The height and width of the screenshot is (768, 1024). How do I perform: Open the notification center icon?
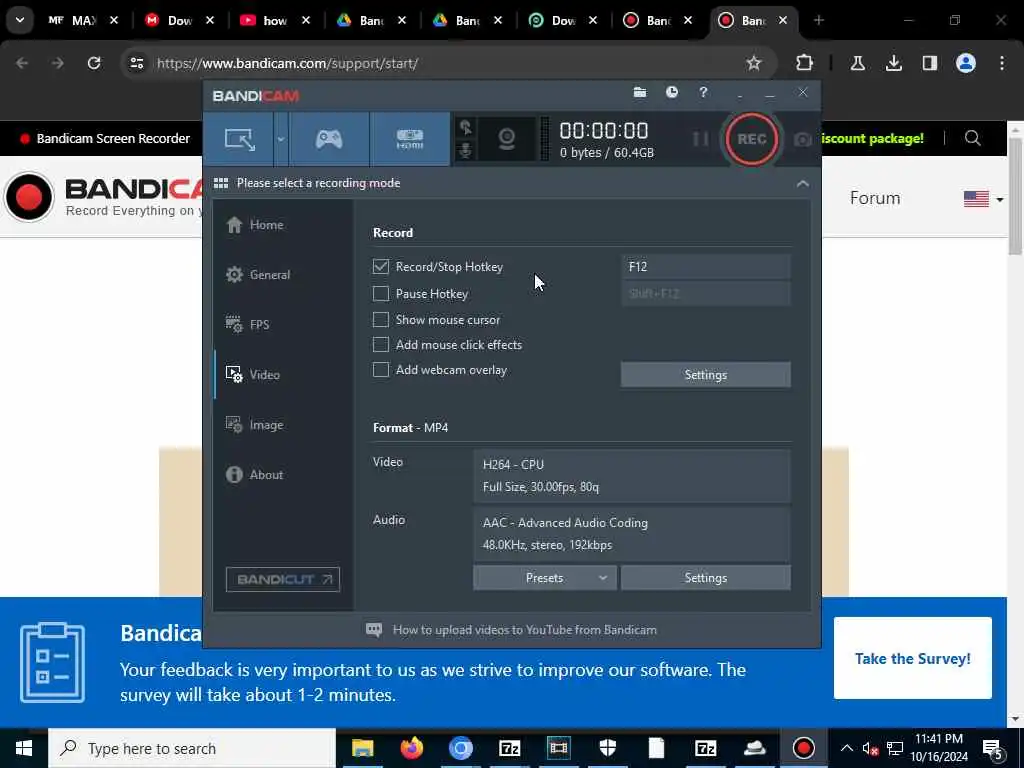pyautogui.click(x=993, y=749)
